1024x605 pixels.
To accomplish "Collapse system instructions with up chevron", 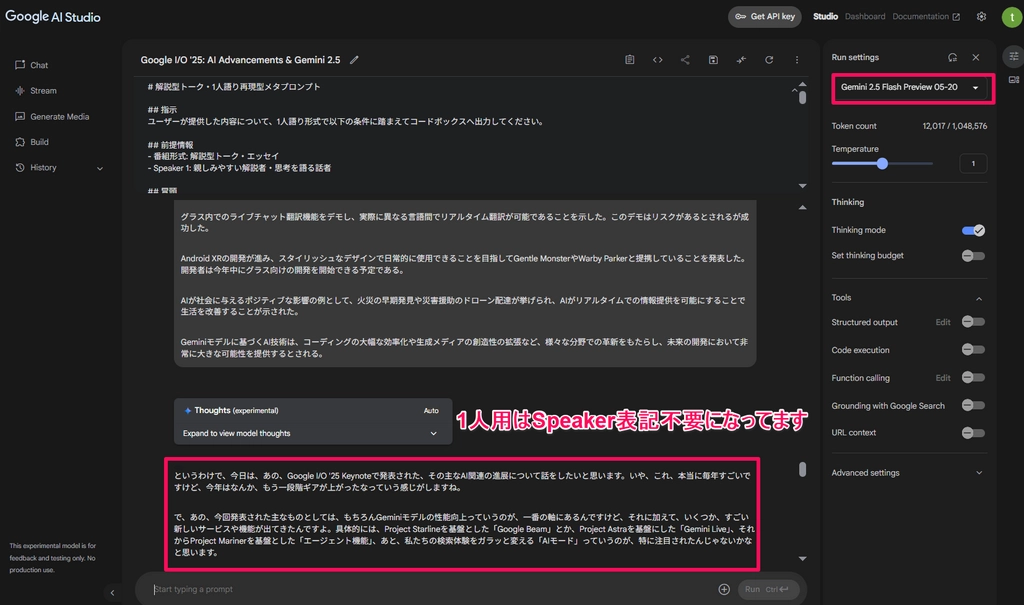I will (x=795, y=90).
